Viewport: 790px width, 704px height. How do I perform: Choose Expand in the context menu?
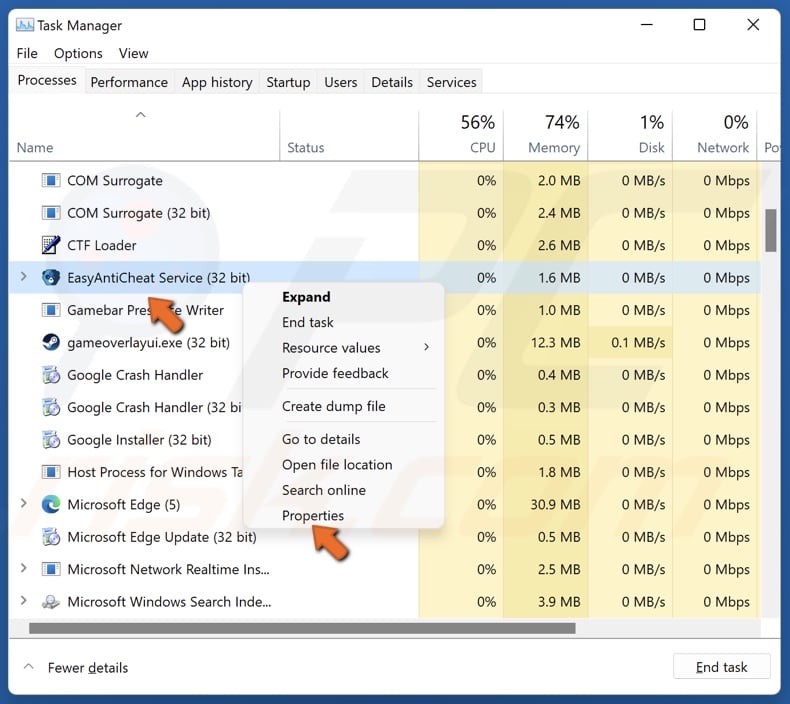tap(344, 297)
